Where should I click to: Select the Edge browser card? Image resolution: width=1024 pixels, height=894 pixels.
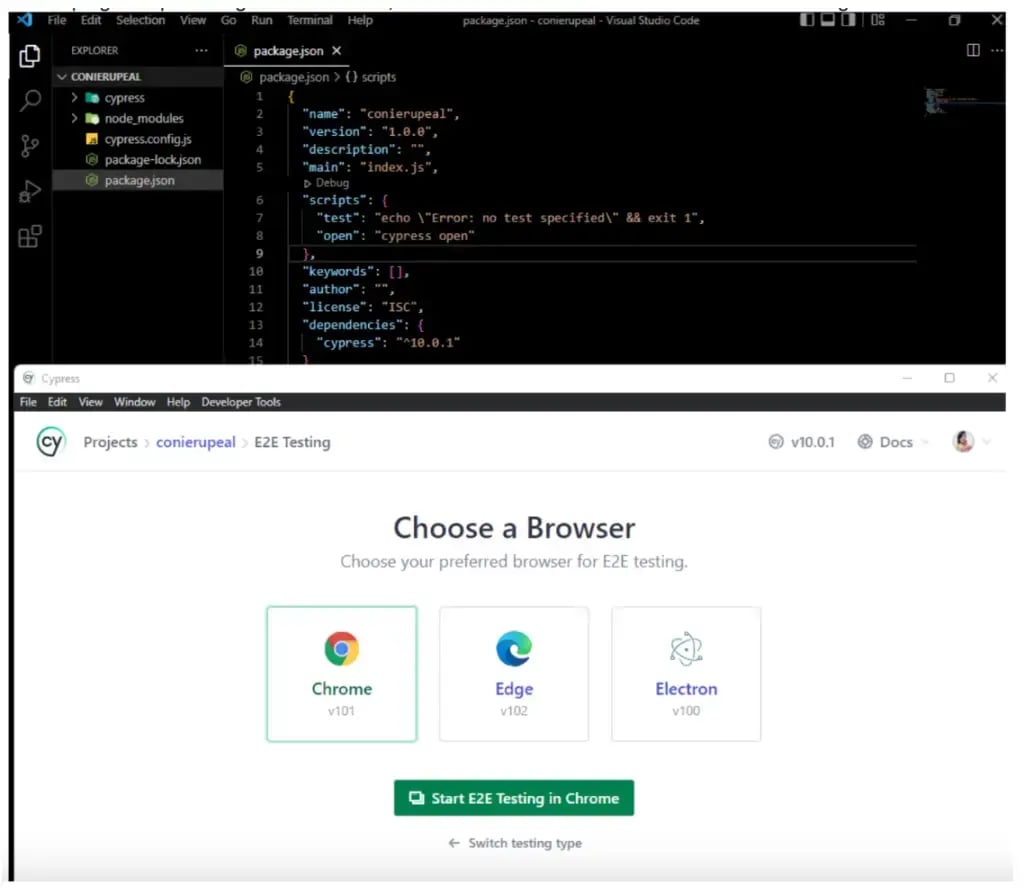pyautogui.click(x=514, y=673)
